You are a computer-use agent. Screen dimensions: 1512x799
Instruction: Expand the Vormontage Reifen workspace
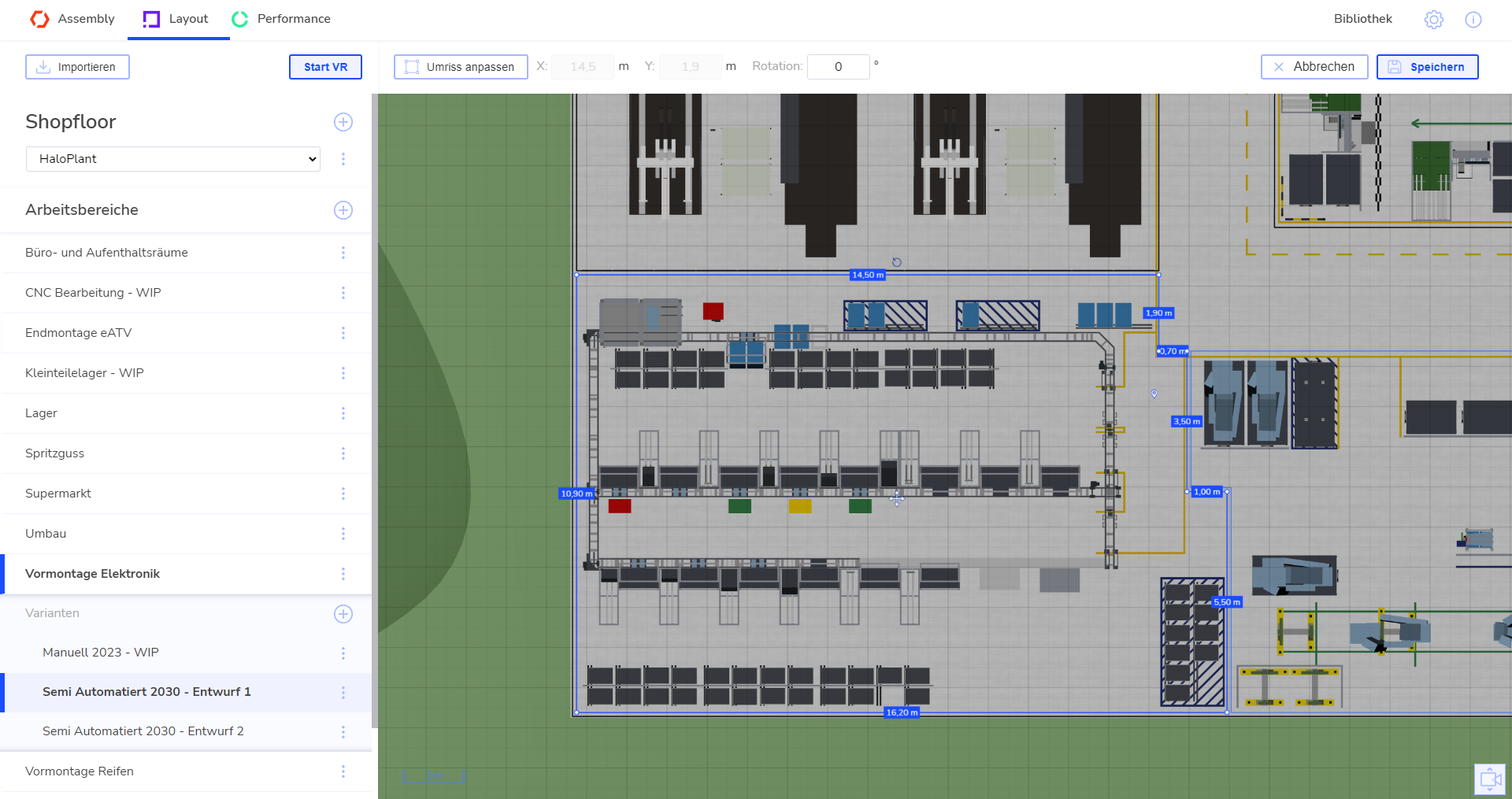click(x=79, y=771)
